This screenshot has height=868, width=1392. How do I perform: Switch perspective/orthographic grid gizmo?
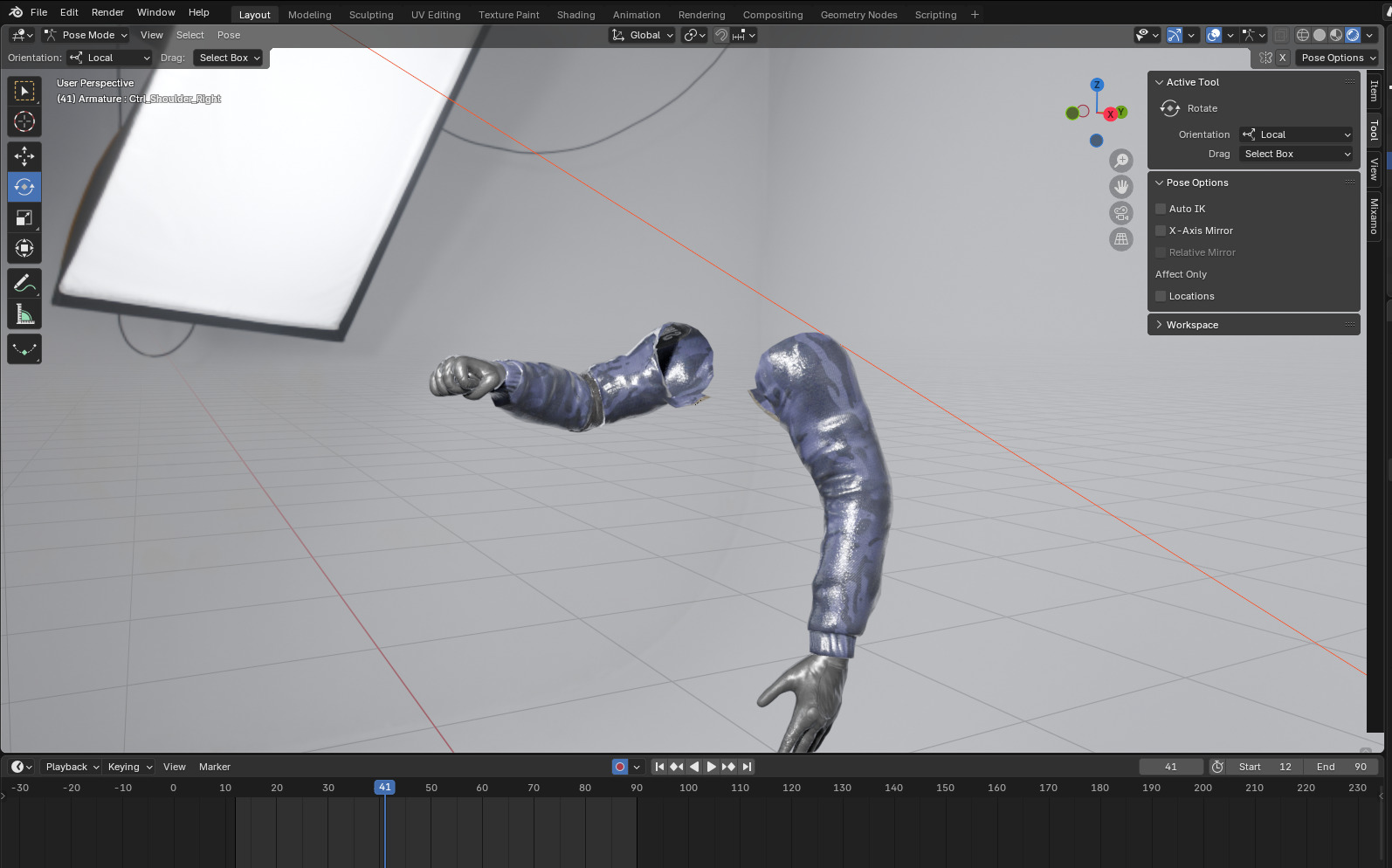(1121, 239)
